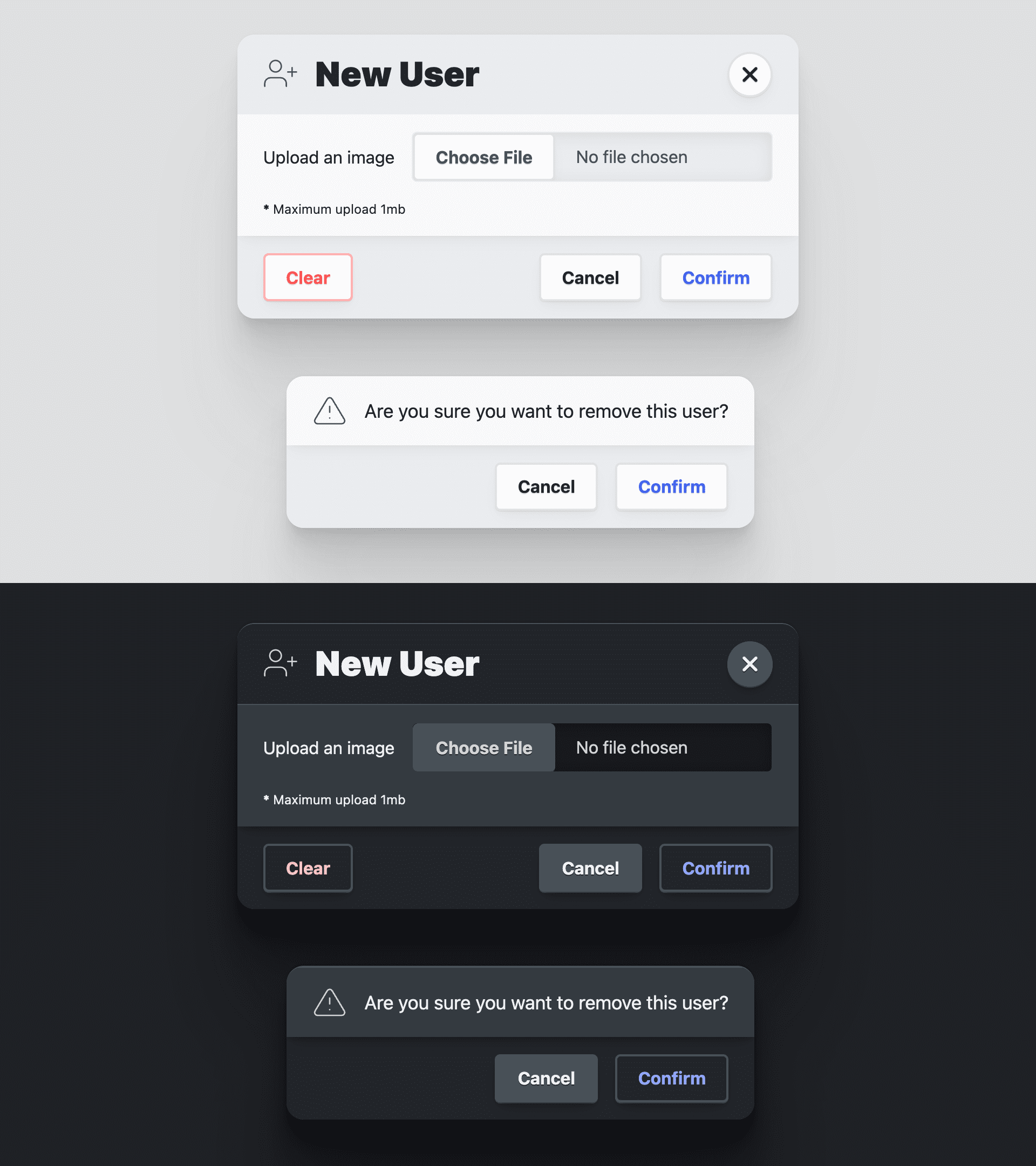Click the X close button on New User modal
This screenshot has width=1036, height=1166.
[750, 74]
